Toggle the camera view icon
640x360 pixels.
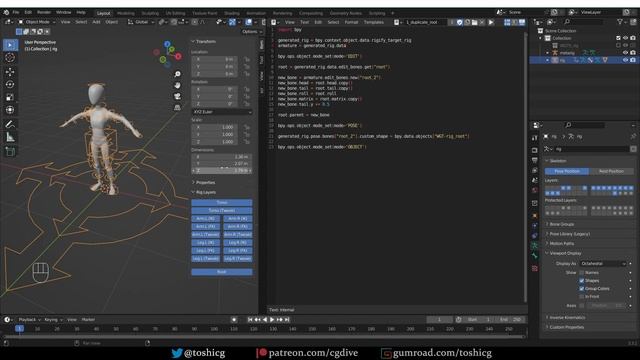tap(178, 96)
